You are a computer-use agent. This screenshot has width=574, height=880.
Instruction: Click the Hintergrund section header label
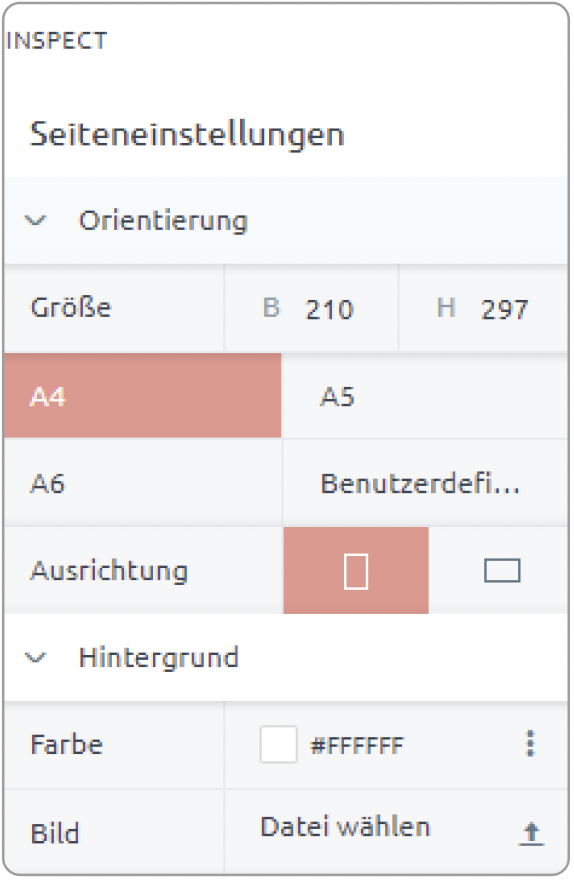tap(159, 658)
